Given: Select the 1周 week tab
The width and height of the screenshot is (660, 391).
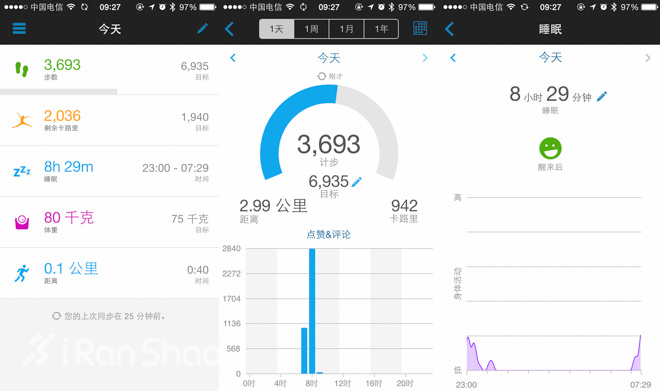Looking at the screenshot, I should pyautogui.click(x=311, y=29).
